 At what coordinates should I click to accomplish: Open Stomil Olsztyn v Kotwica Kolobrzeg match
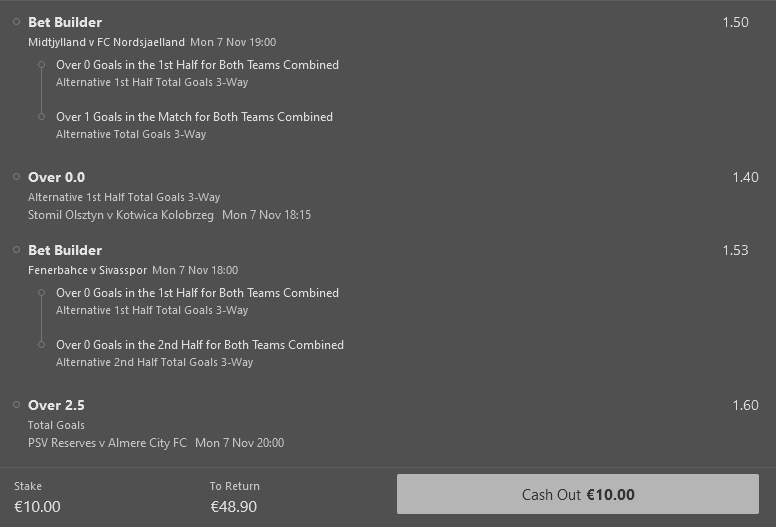120,214
